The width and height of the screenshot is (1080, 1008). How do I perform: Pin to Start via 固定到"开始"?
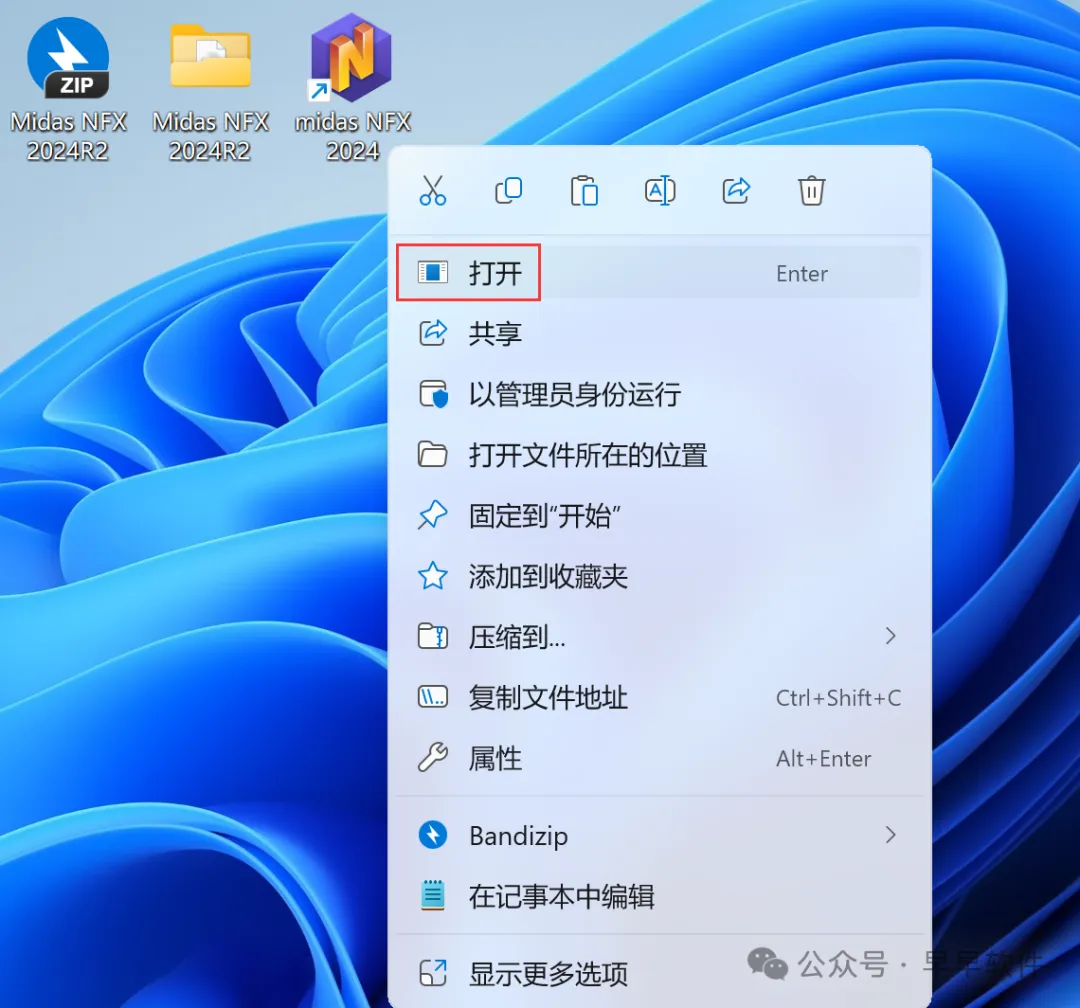pyautogui.click(x=658, y=515)
